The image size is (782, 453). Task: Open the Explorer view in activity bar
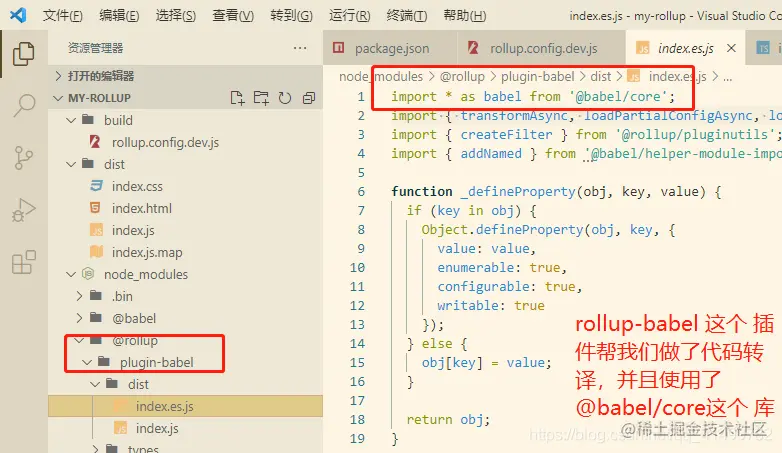(x=23, y=54)
